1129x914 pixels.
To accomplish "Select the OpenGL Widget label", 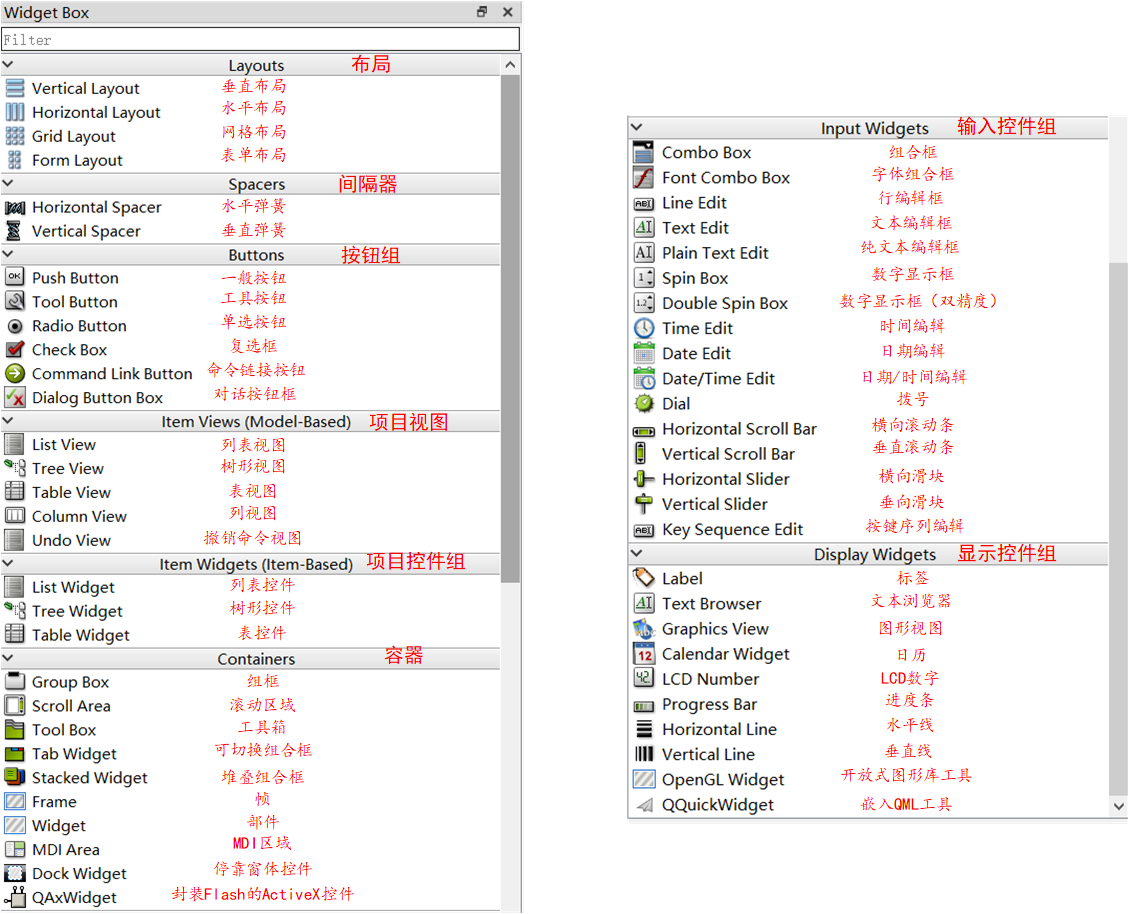I will coord(723,780).
